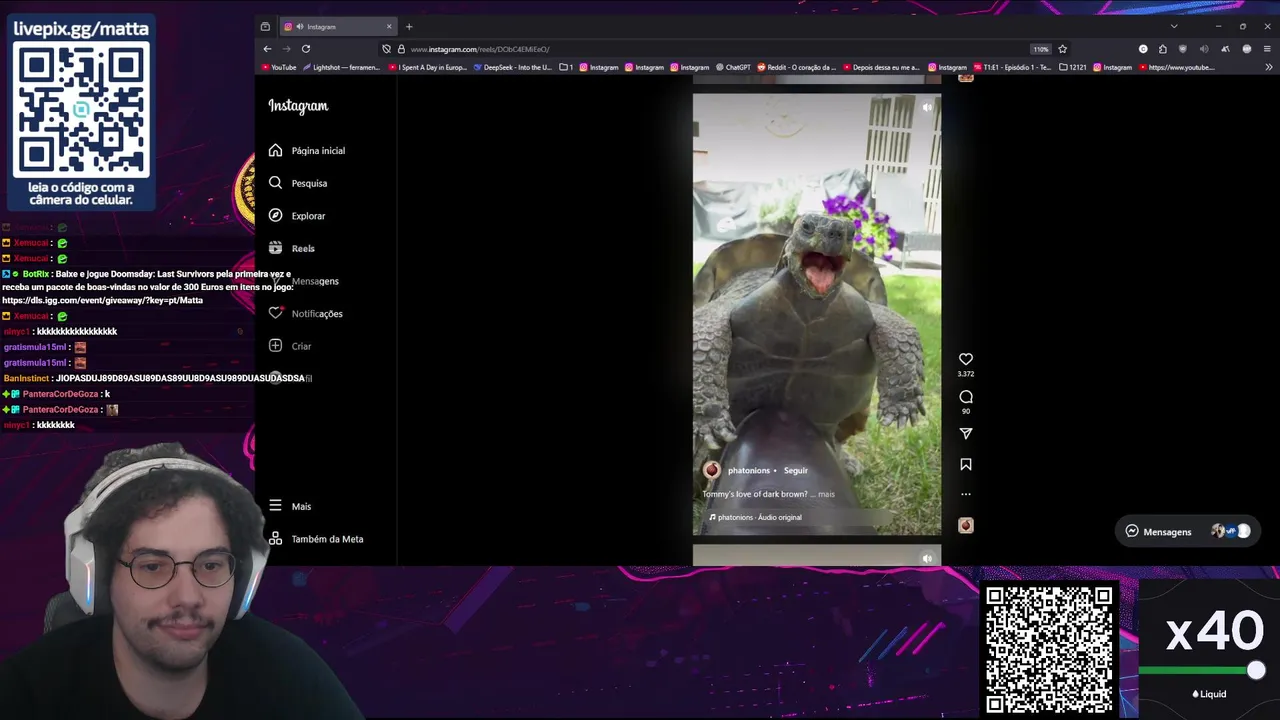Viewport: 1280px width, 720px height.
Task: Click the tortoise reel video
Action: tap(817, 314)
